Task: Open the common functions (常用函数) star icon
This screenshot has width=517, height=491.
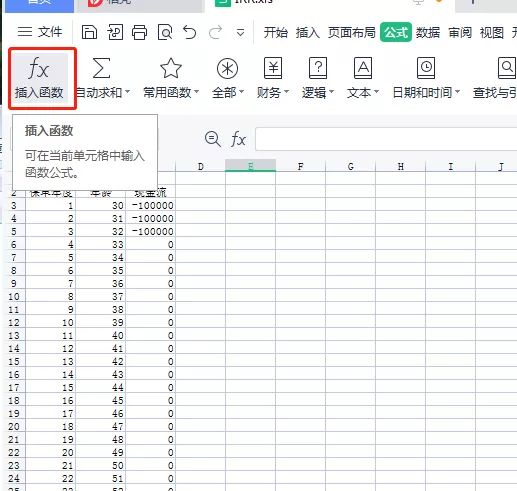Action: pos(171,68)
